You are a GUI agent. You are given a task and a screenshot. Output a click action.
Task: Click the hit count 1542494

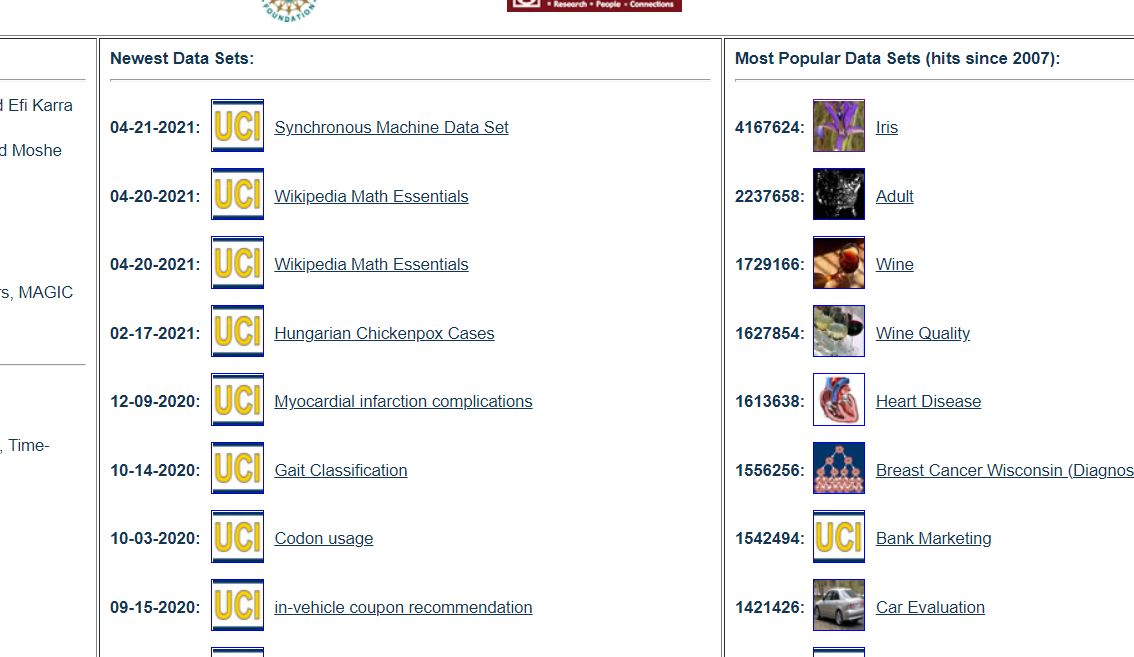770,538
